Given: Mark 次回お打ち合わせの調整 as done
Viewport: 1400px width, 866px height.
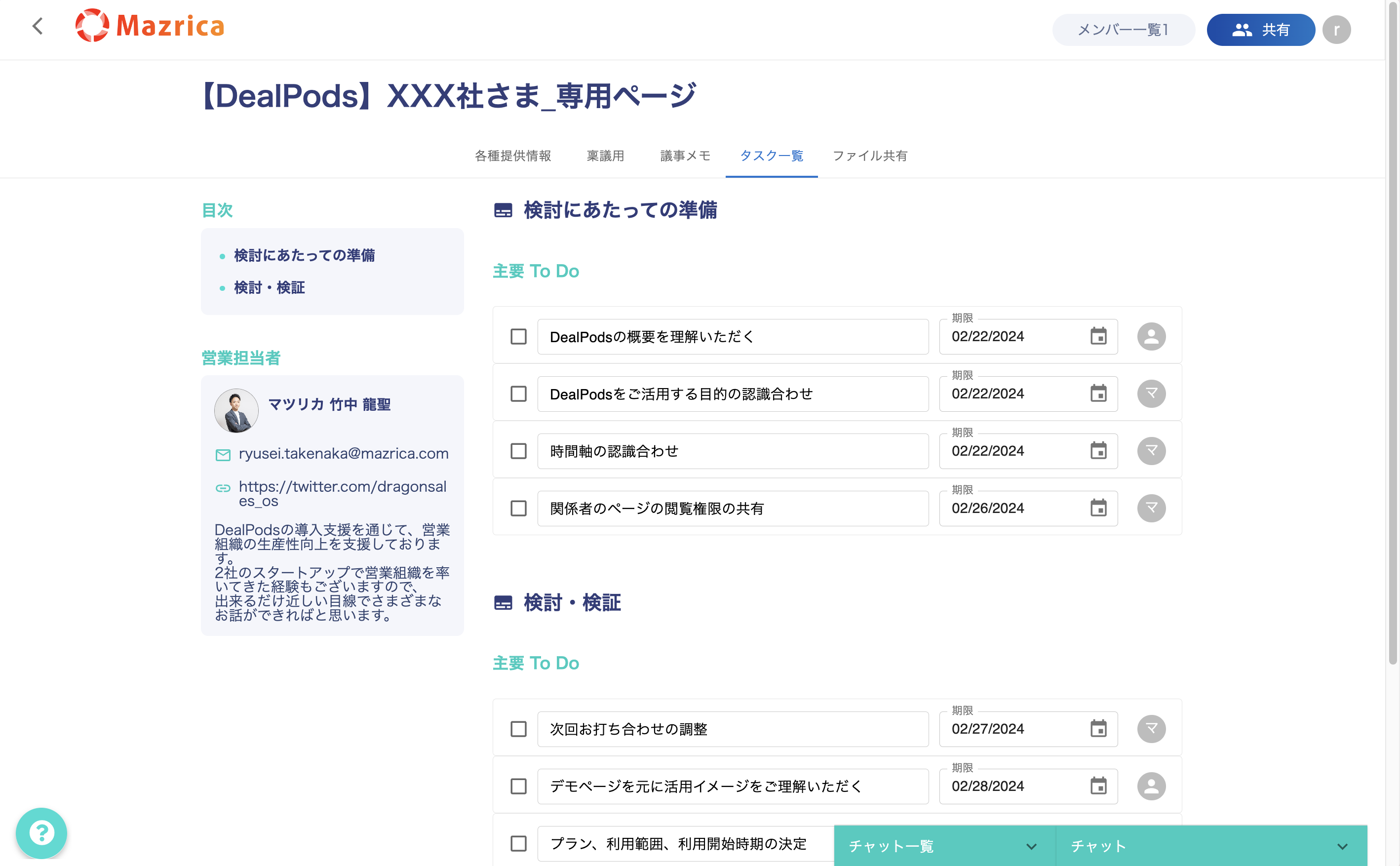Looking at the screenshot, I should pos(518,729).
